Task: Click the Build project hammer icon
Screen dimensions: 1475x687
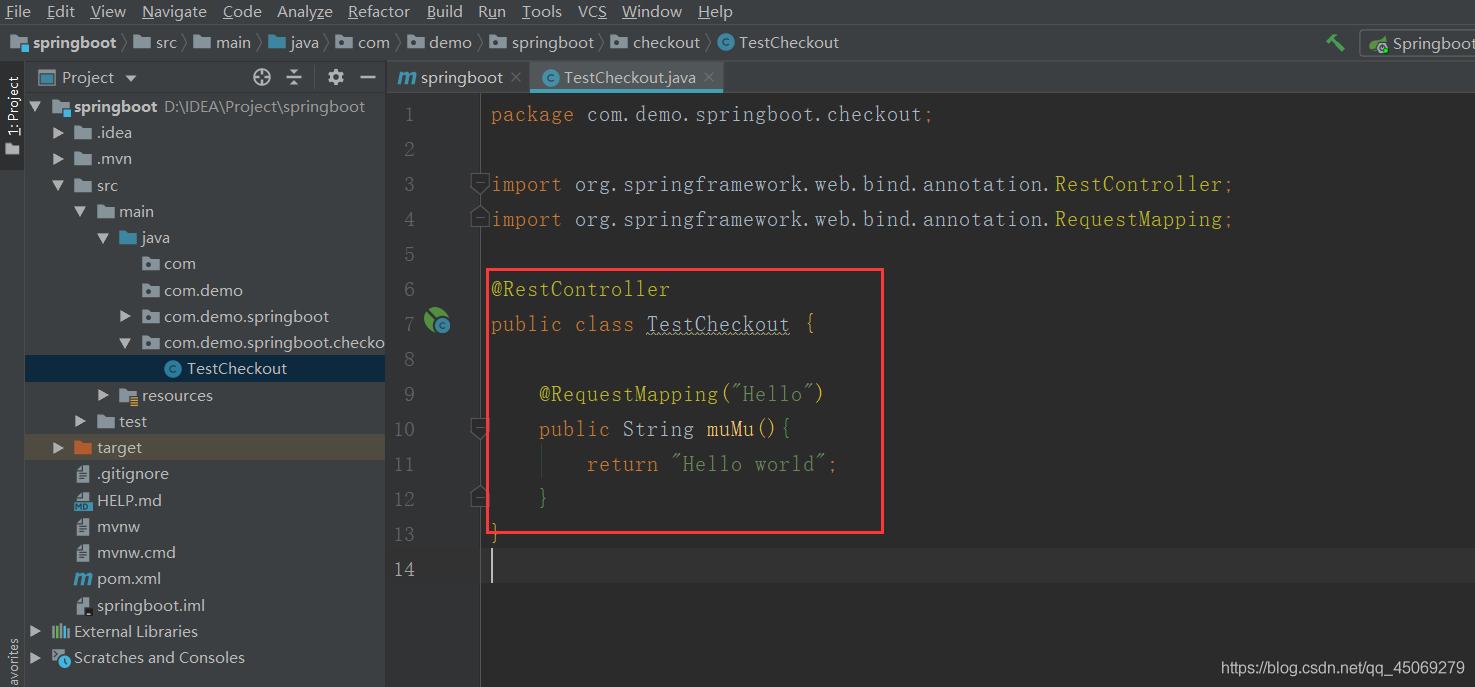Action: pos(1335,43)
